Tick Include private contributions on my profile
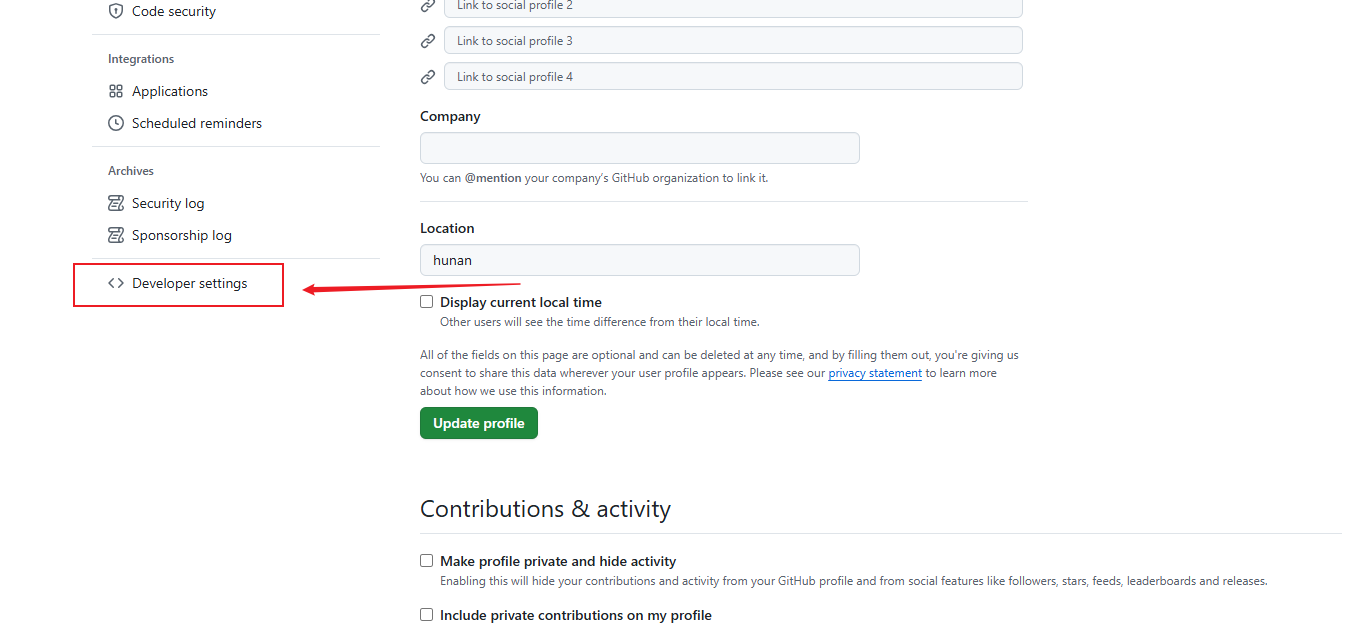The image size is (1360, 626). click(427, 615)
